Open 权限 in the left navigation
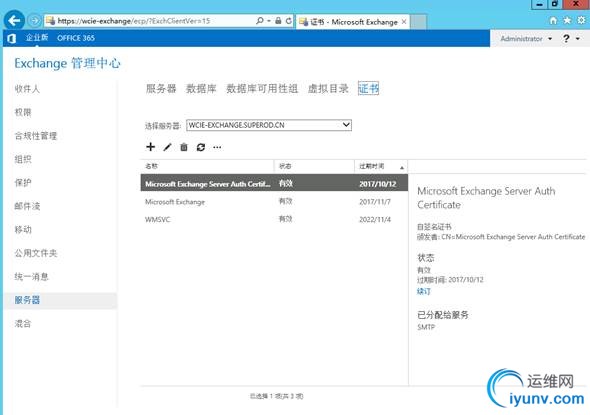This screenshot has height=415, width=590. tap(23, 112)
